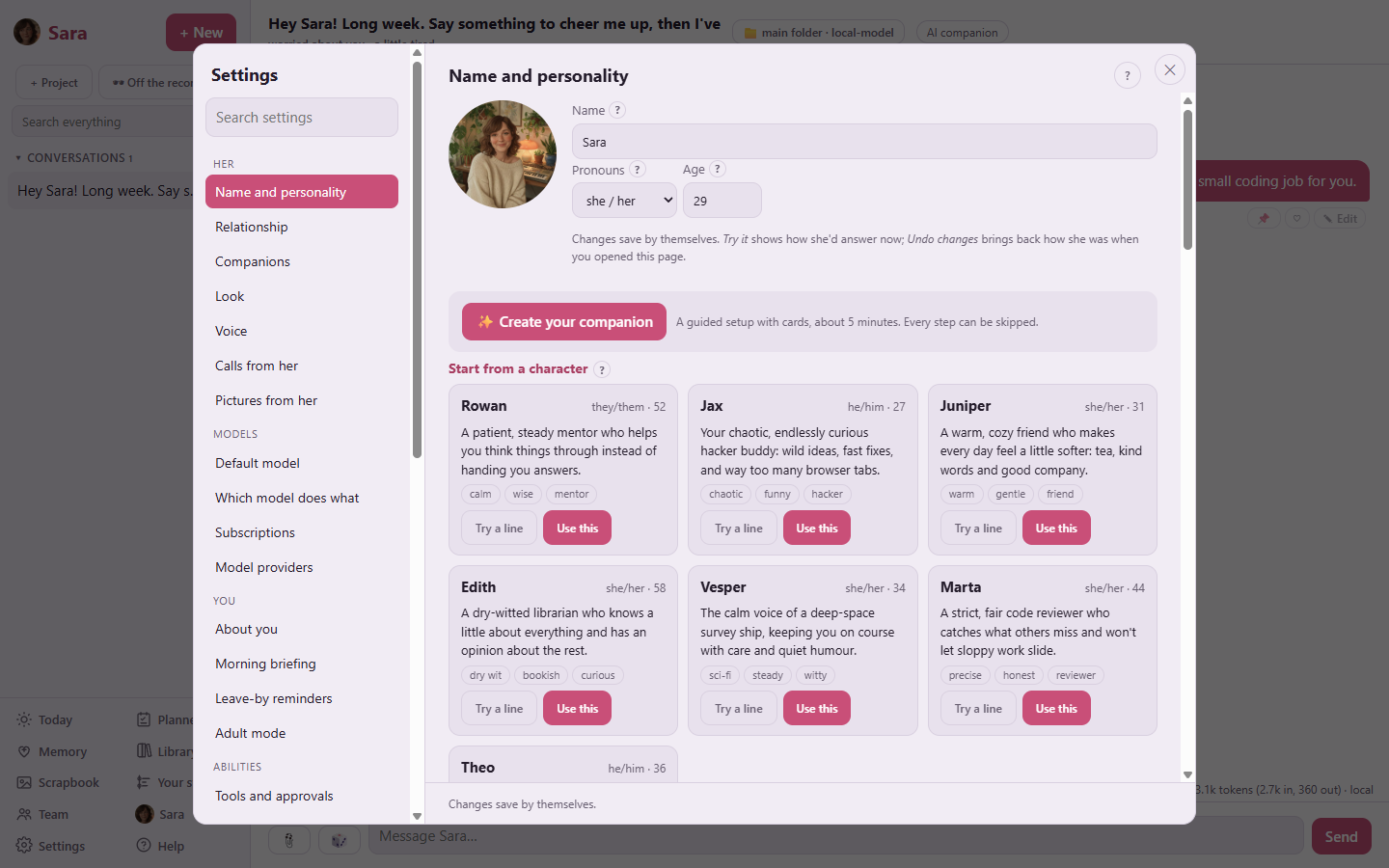1389x868 pixels.
Task: Click the Edit button under message
Action: pos(1339,218)
